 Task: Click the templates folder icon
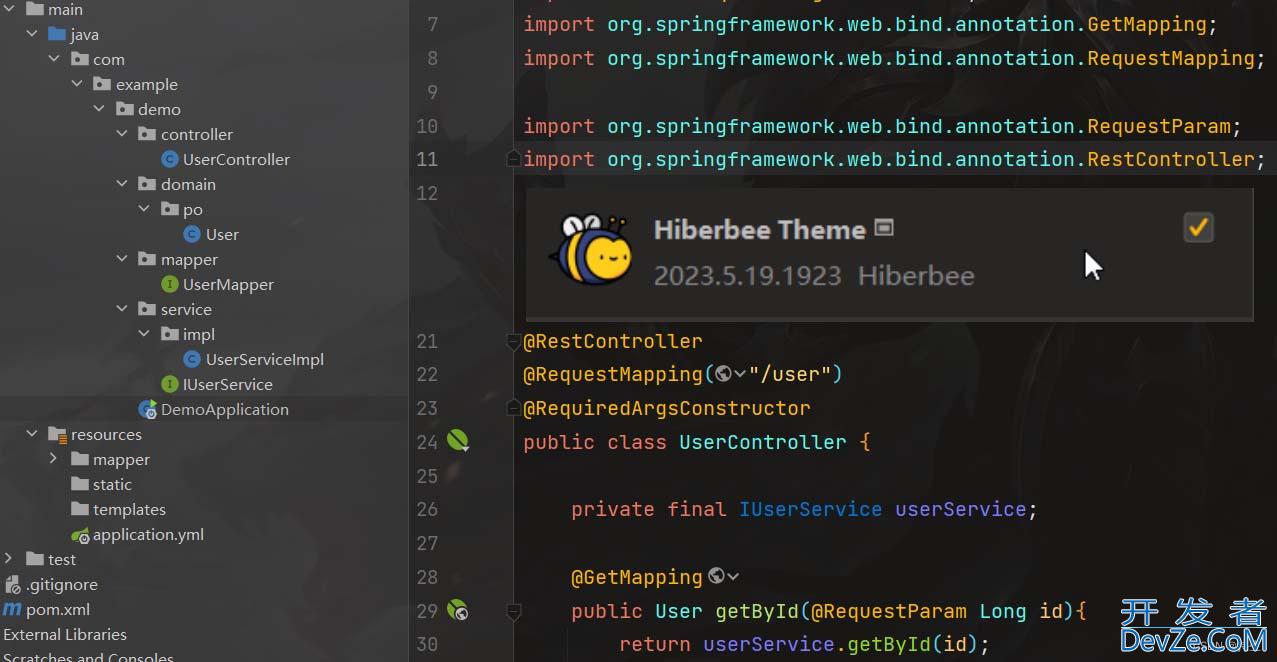tap(80, 509)
